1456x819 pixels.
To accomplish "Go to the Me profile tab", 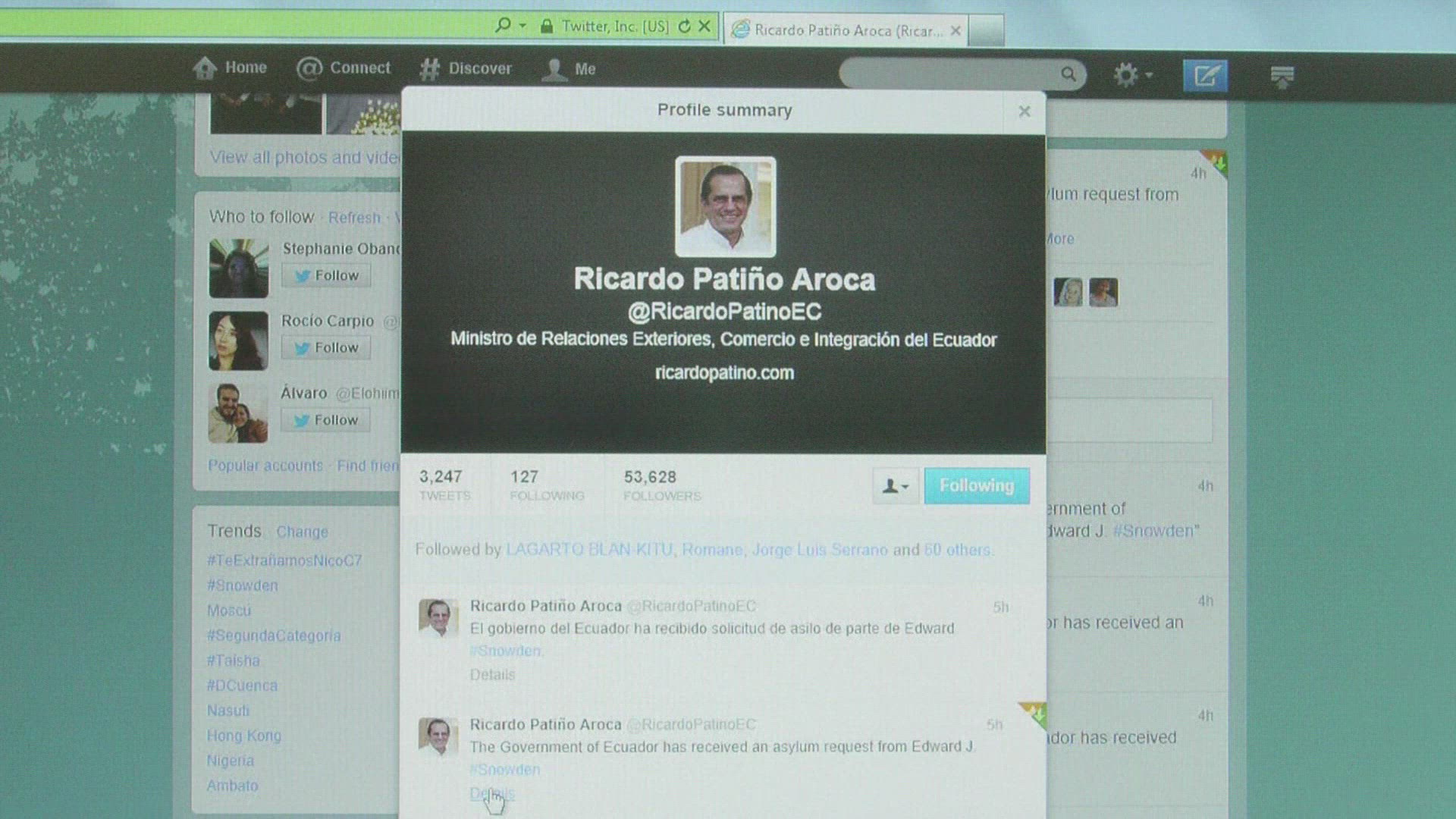I will click(x=569, y=69).
